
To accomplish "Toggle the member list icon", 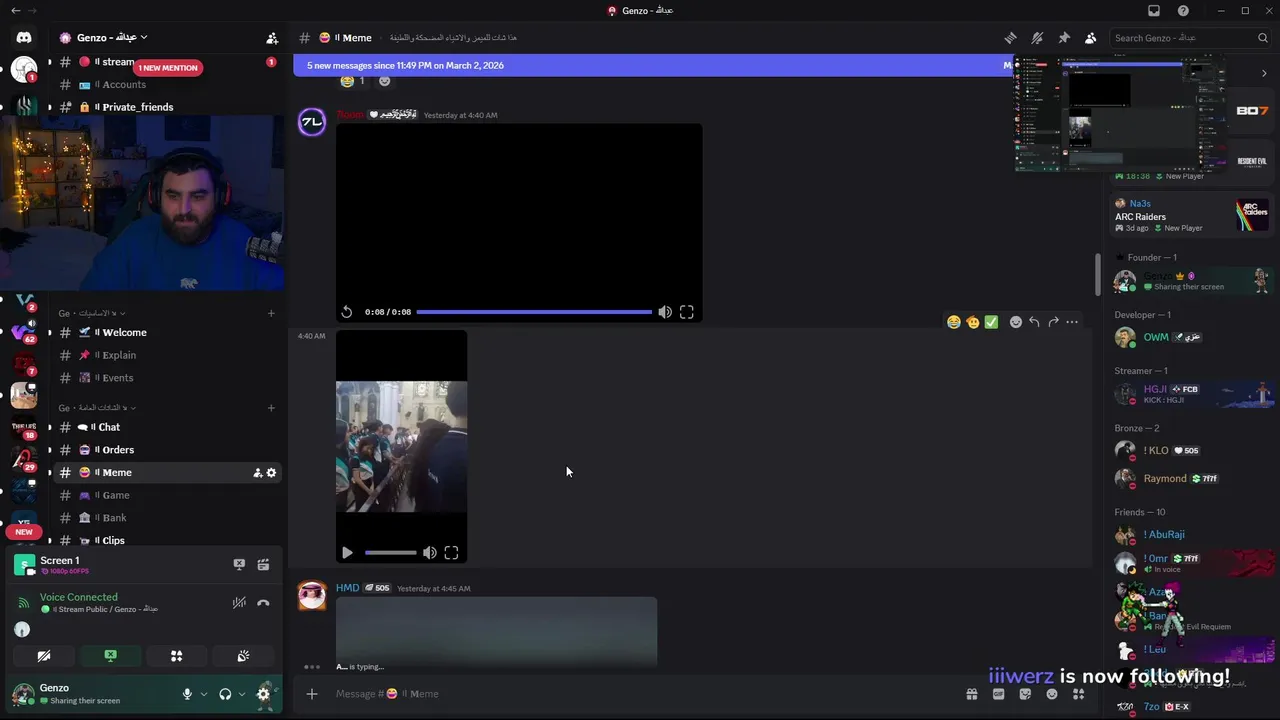I will coord(1091,38).
